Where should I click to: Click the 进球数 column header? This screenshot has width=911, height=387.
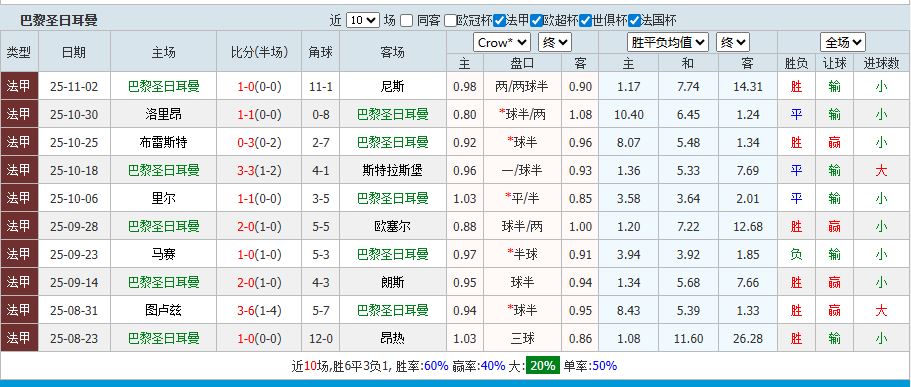[x=881, y=63]
